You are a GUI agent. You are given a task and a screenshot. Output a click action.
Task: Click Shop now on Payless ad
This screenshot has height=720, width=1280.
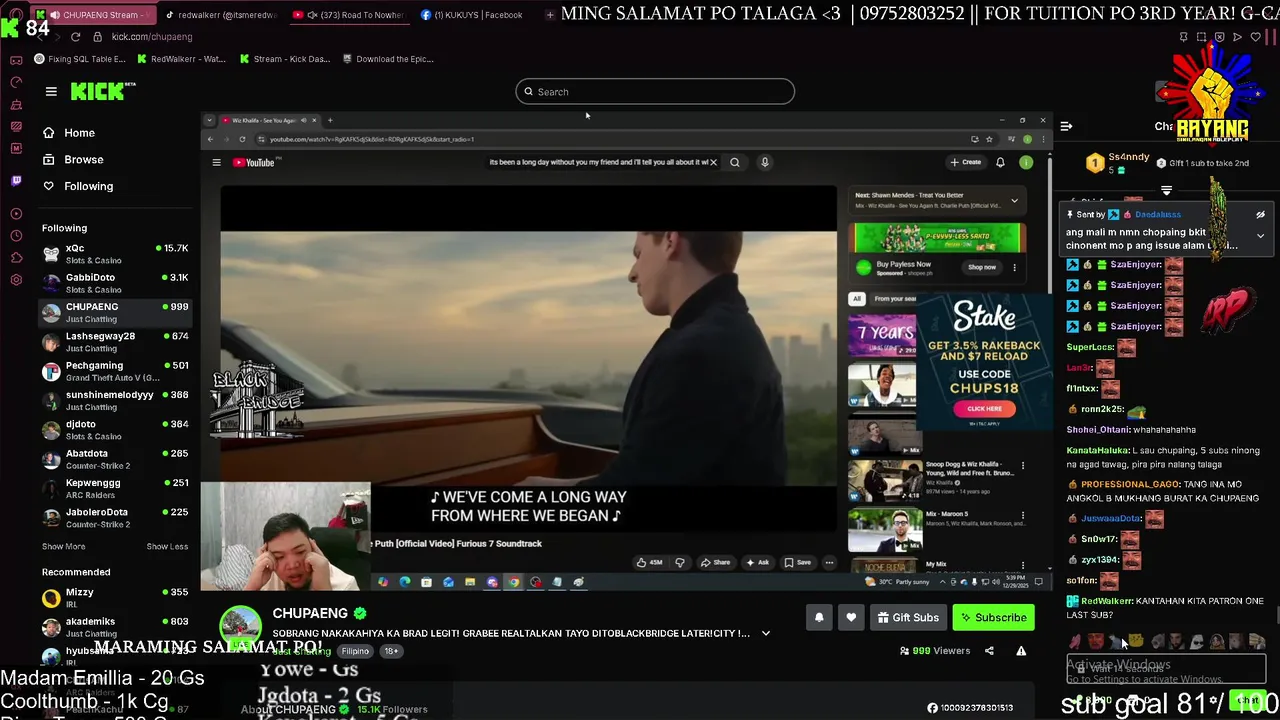[x=982, y=267]
